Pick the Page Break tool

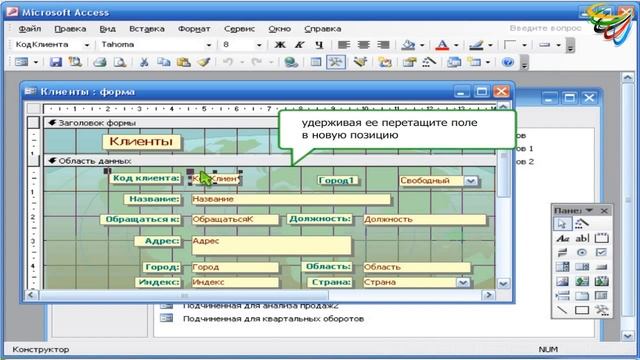[x=562, y=296]
